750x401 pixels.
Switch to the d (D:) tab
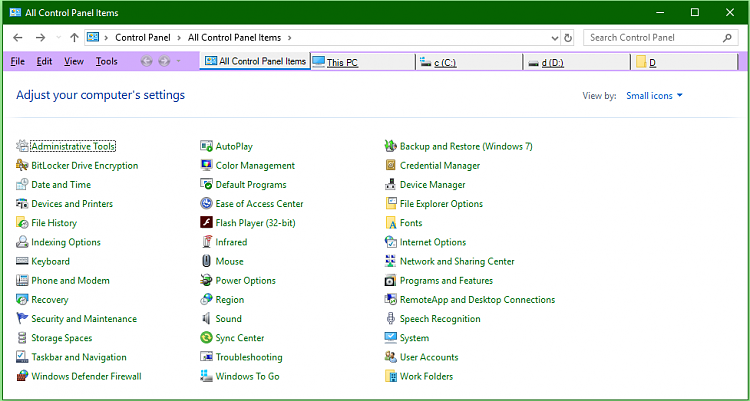[x=576, y=62]
